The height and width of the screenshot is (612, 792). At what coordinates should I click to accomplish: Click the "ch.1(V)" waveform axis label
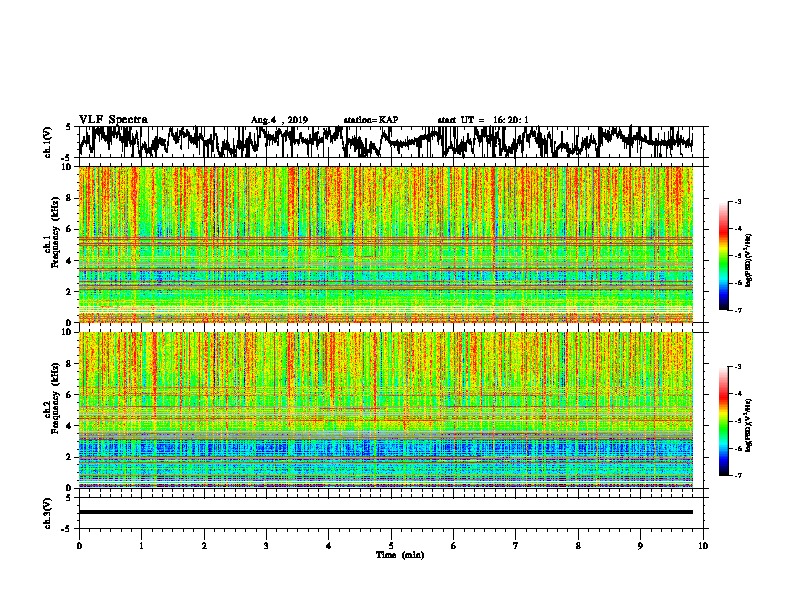click(x=48, y=142)
